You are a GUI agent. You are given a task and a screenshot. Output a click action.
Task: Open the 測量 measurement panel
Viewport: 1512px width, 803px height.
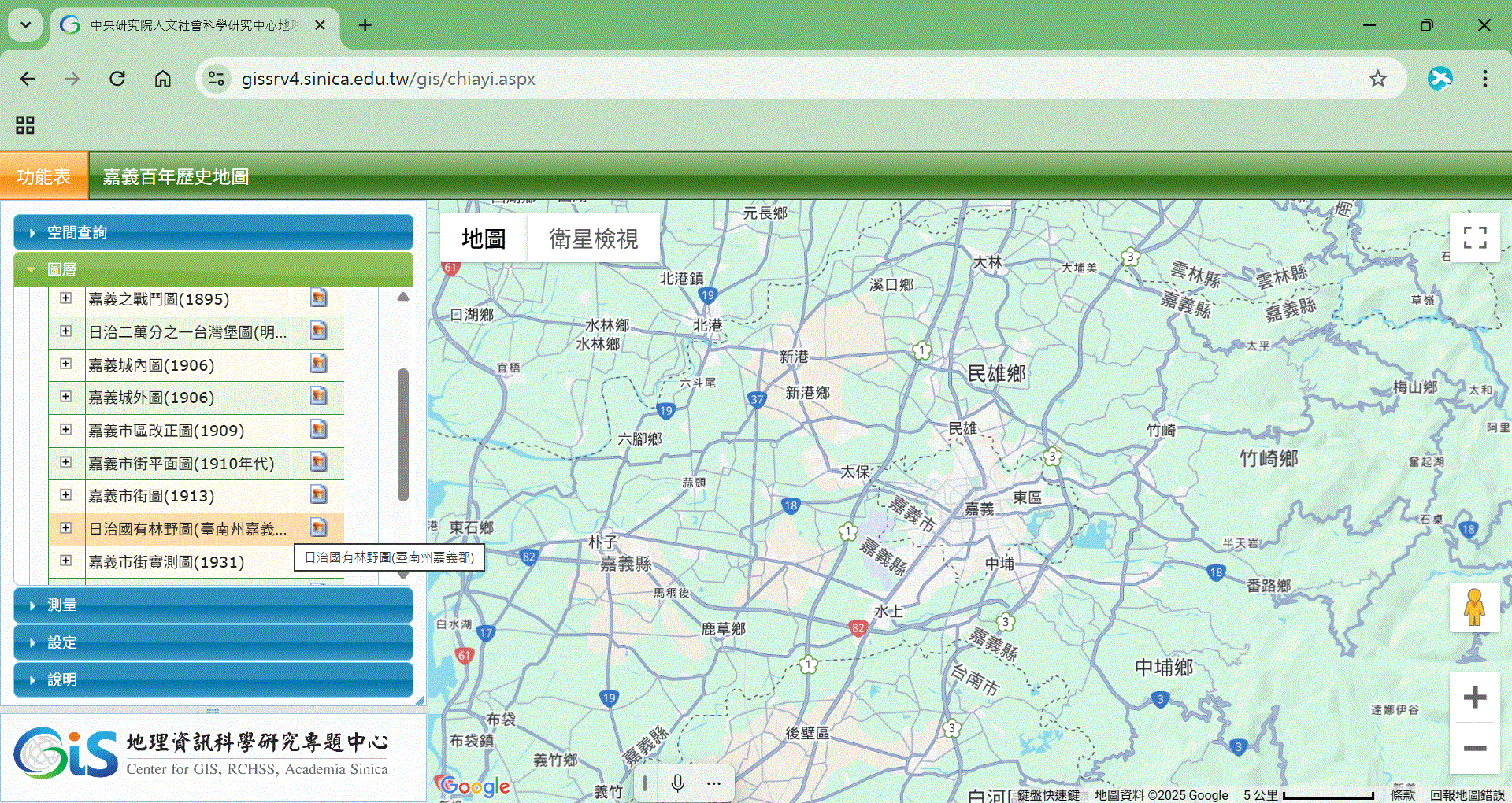pyautogui.click(x=213, y=605)
